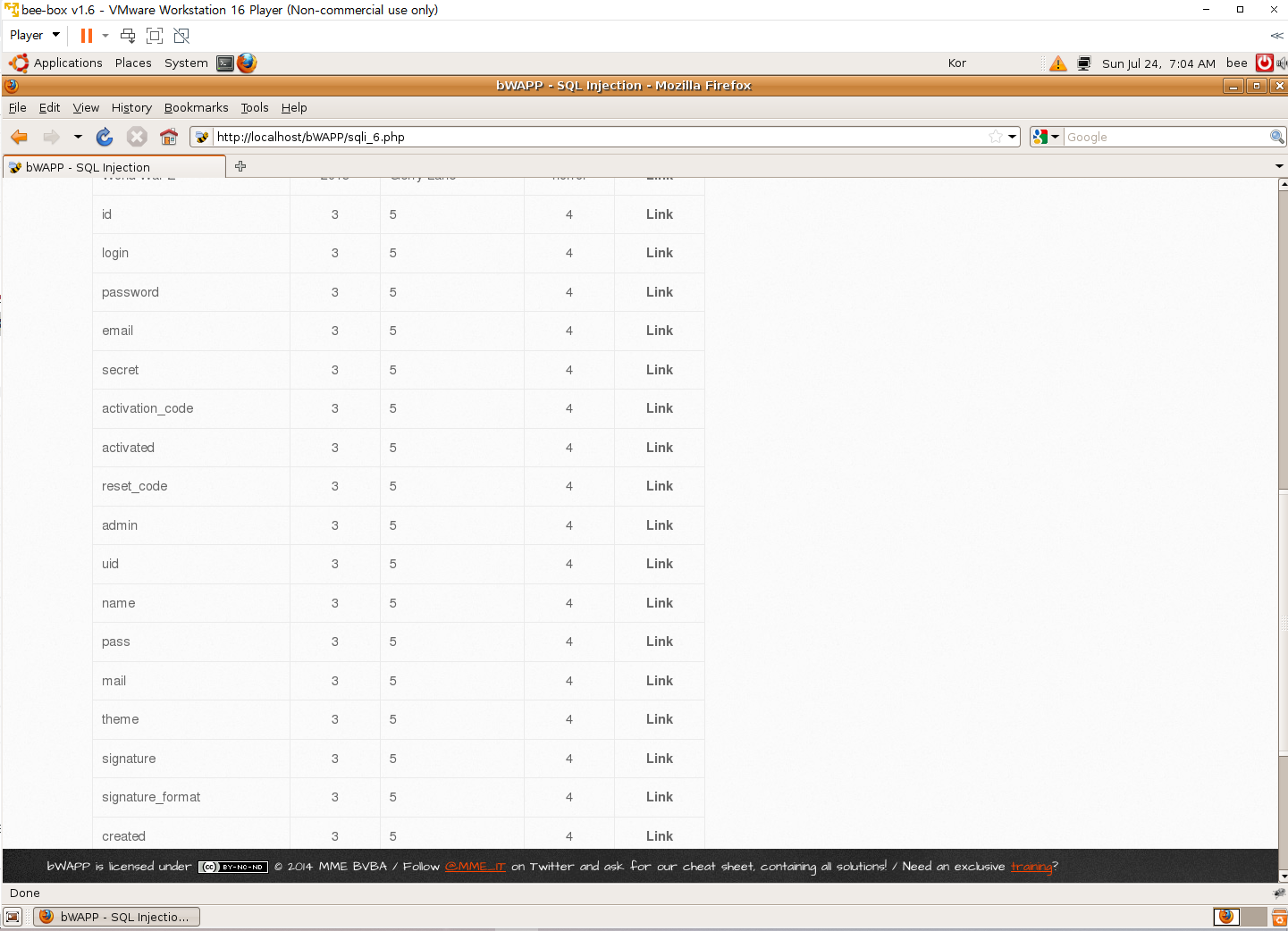
Task: Open the System menu
Action: click(186, 63)
